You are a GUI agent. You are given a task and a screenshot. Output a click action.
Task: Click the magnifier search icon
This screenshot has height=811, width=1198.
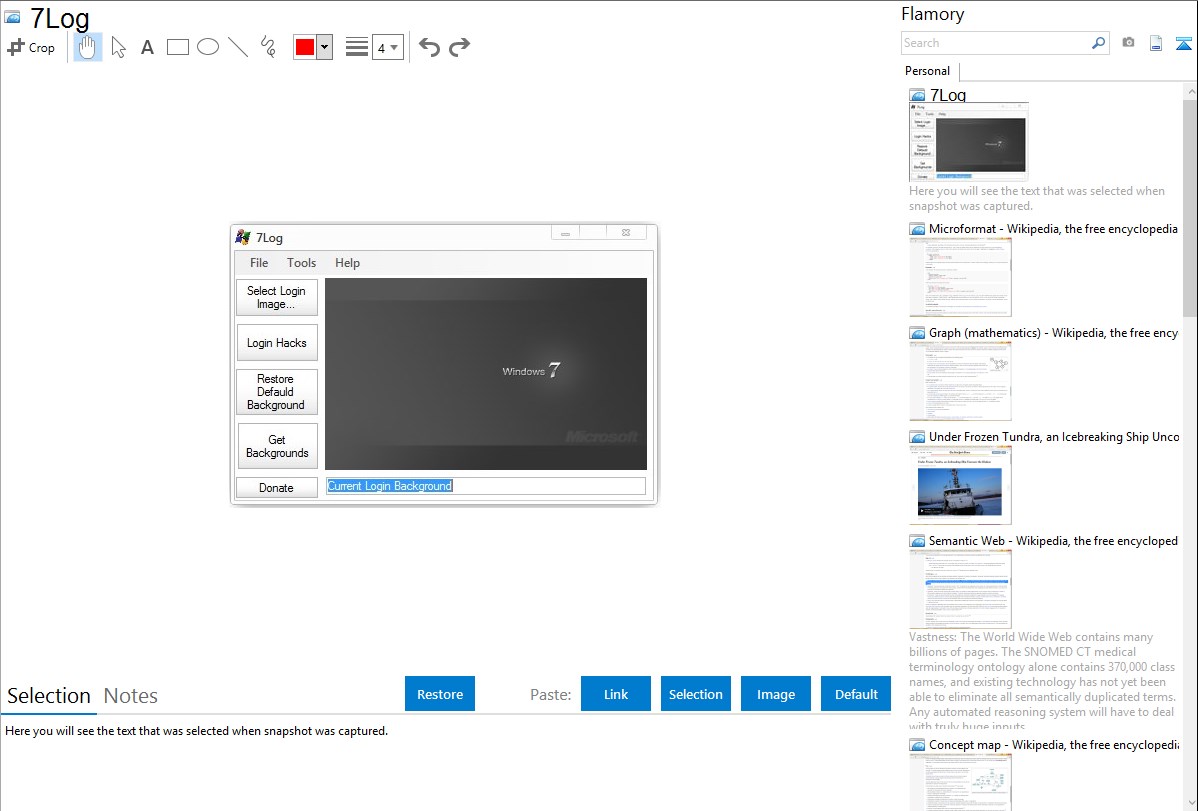[x=1099, y=43]
